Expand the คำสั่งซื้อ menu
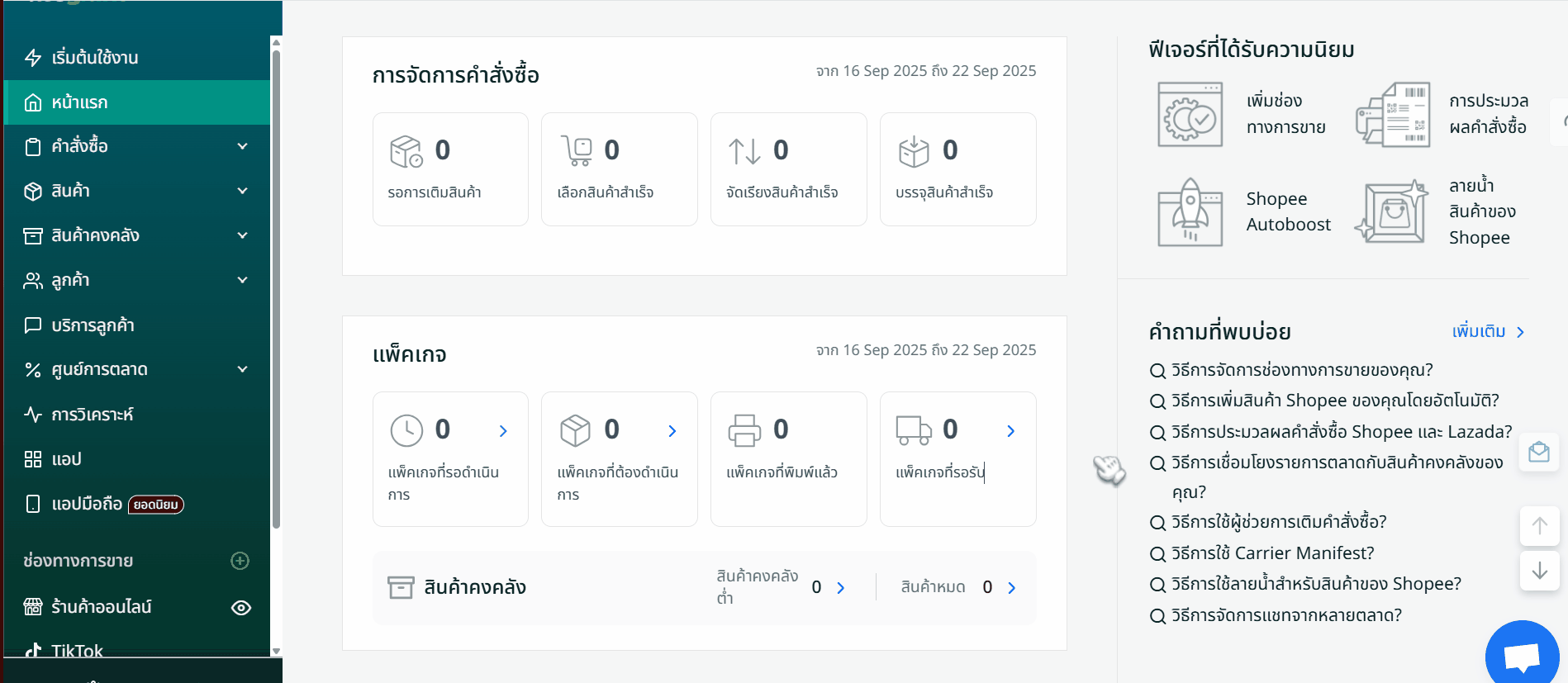Viewport: 1568px width, 683px height. coord(242,146)
